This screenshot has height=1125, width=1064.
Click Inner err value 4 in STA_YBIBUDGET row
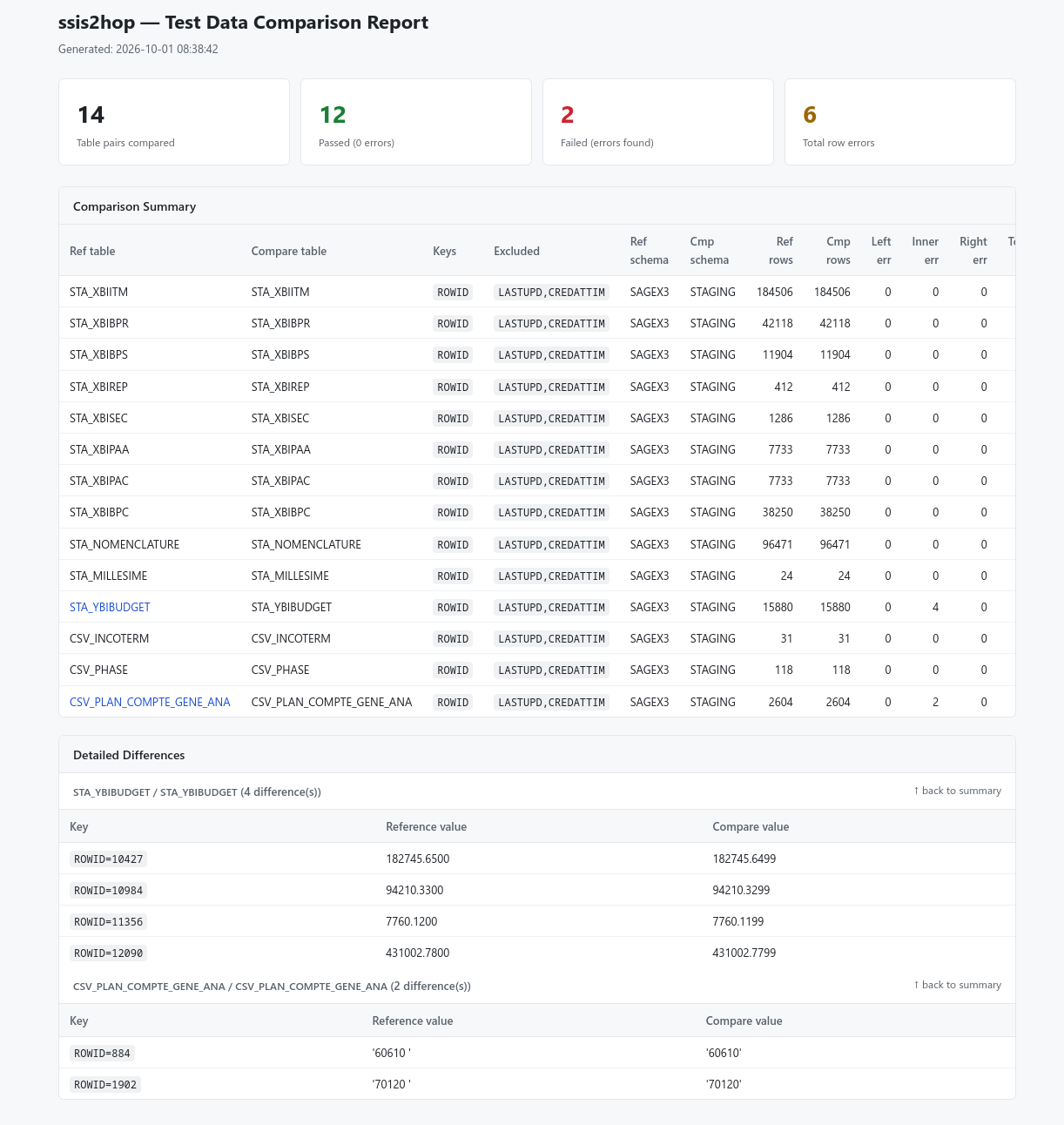click(936, 607)
